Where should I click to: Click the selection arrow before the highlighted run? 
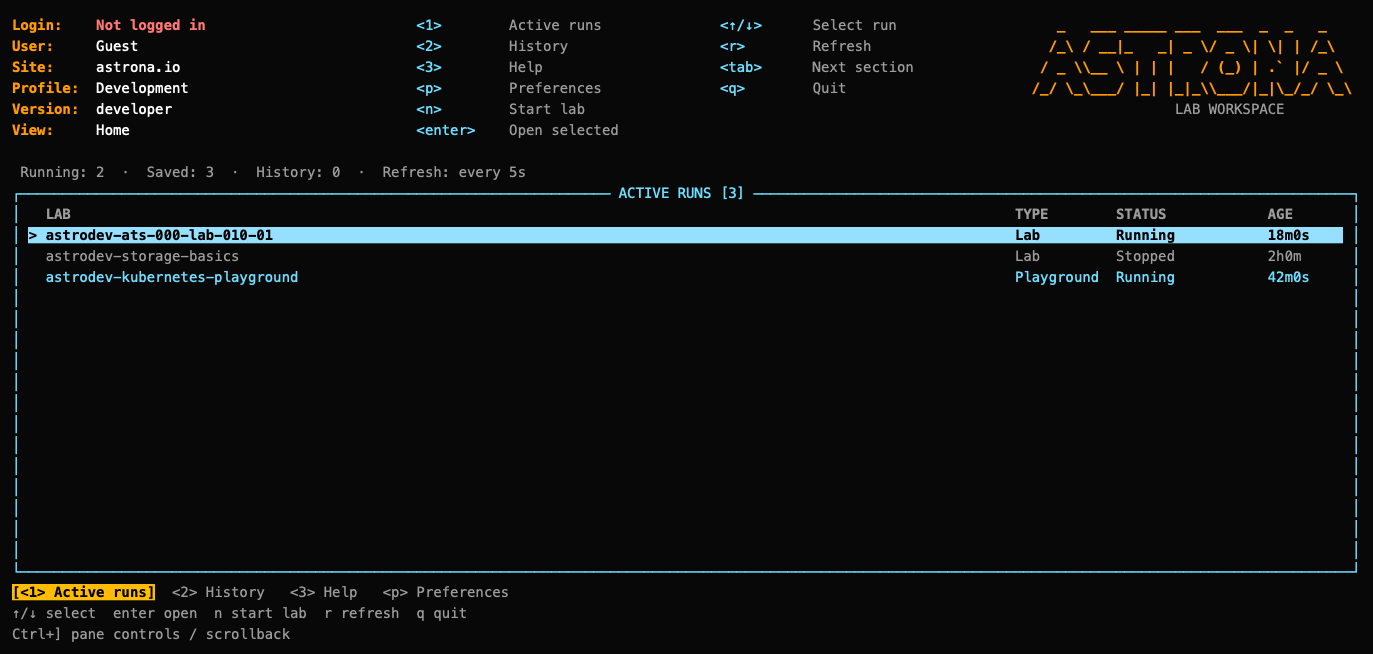click(33, 235)
